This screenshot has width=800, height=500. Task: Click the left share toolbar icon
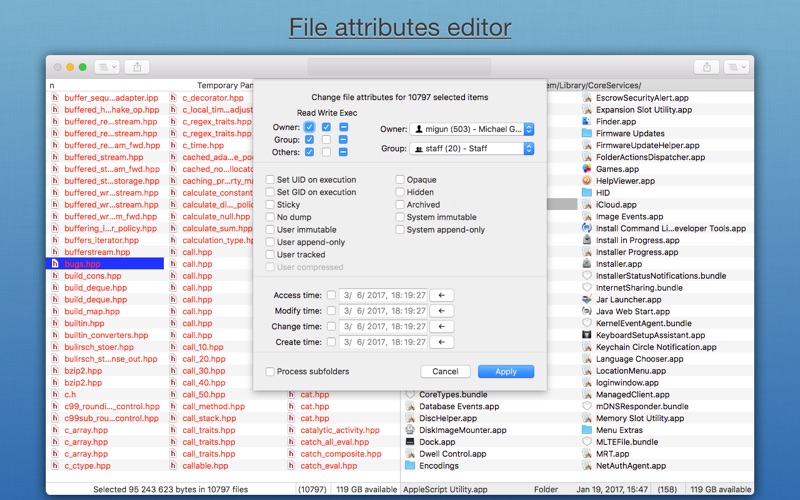coord(137,67)
